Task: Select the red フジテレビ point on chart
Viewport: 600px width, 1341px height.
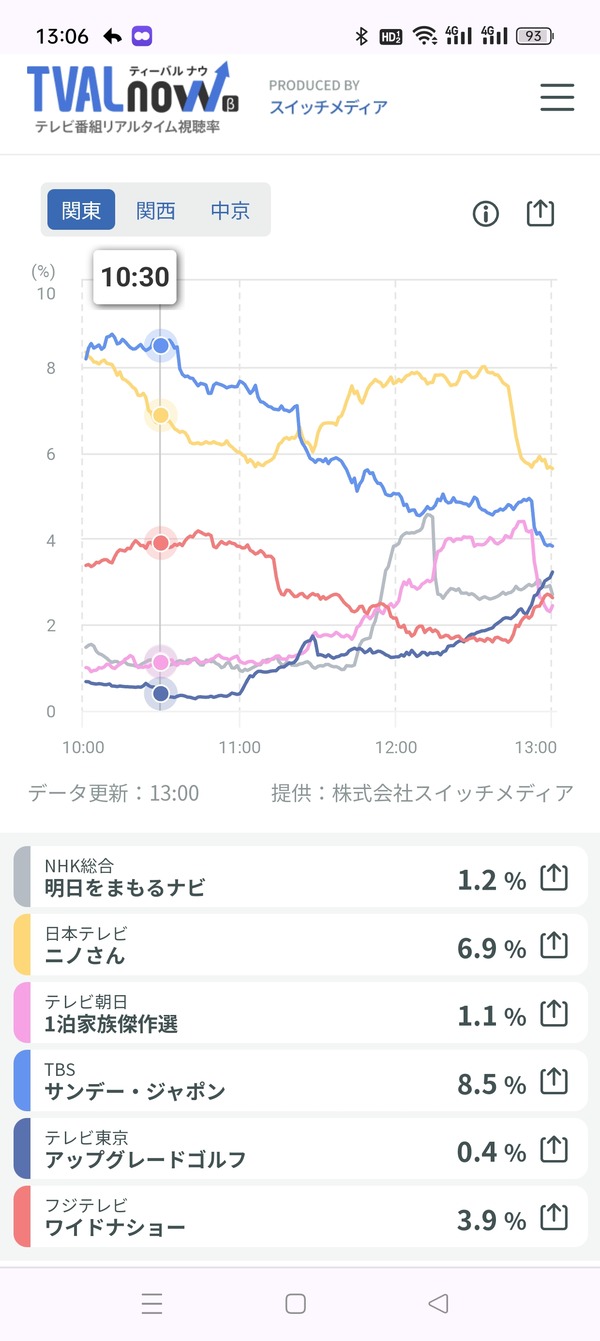Action: 161,543
